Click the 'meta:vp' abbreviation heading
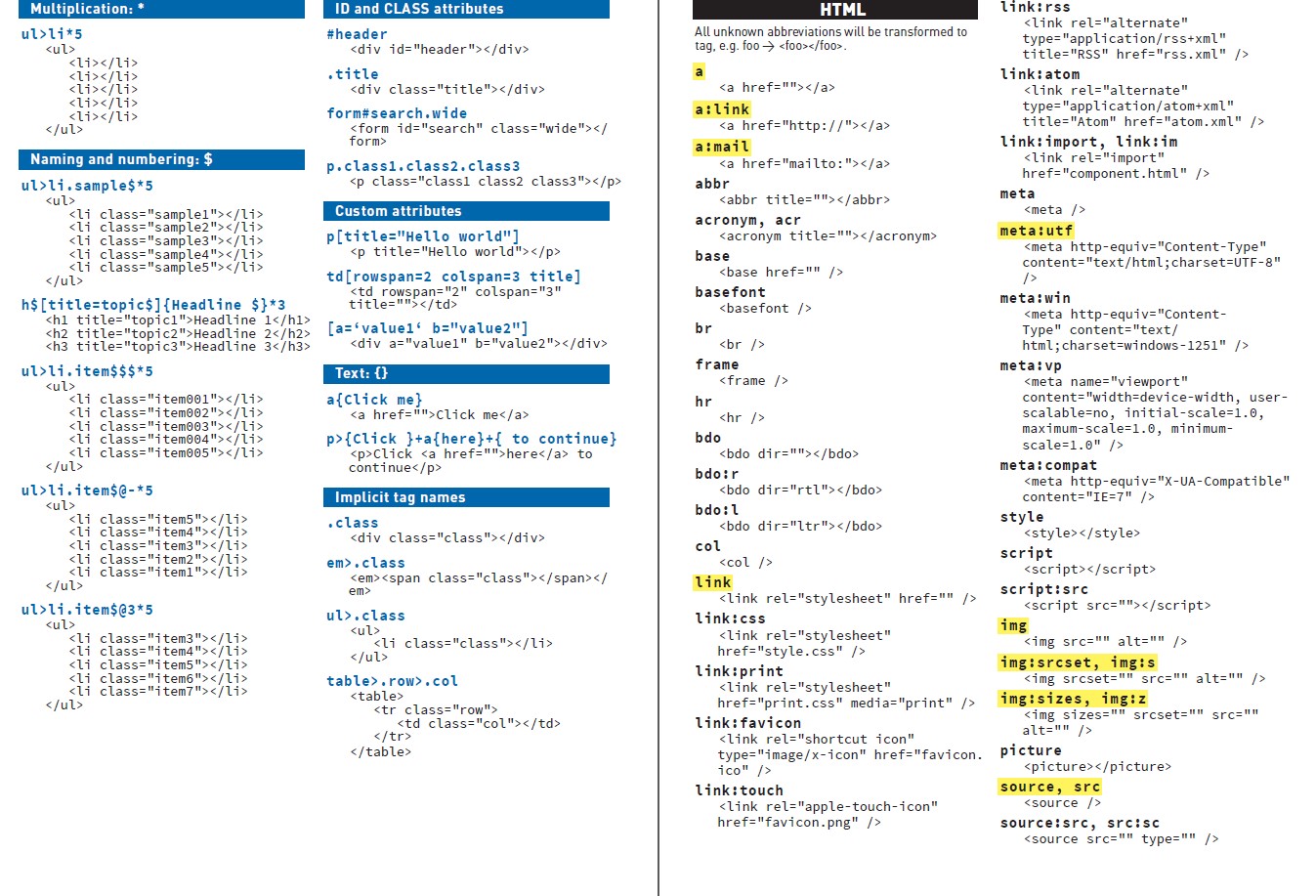Screen dimensions: 1316x896 click(x=1031, y=365)
